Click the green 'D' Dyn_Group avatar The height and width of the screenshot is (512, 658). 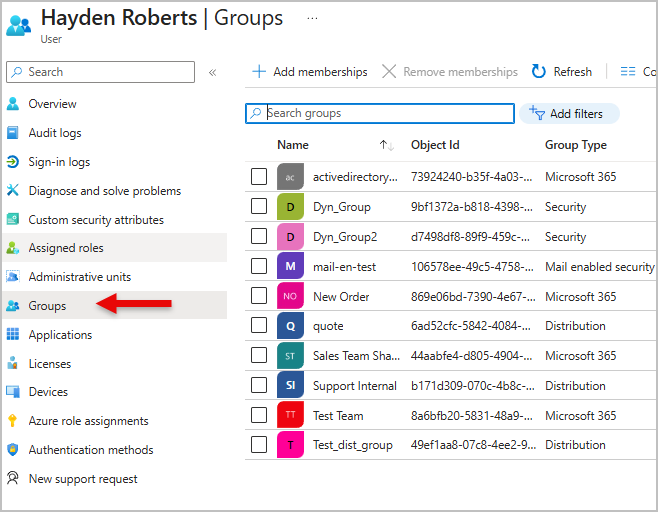(290, 206)
